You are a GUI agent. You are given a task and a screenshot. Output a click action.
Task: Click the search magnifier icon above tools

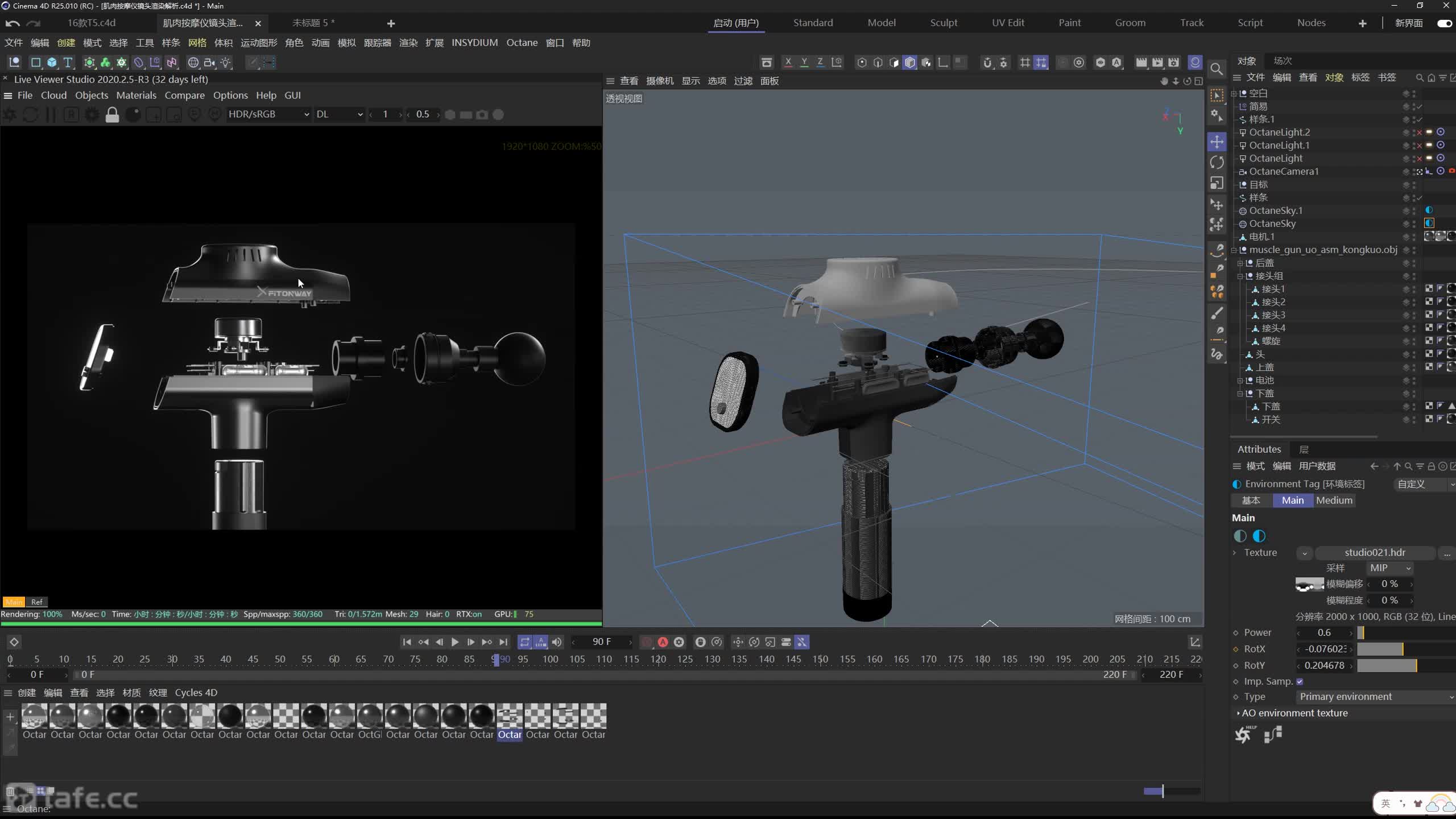tap(1217, 69)
